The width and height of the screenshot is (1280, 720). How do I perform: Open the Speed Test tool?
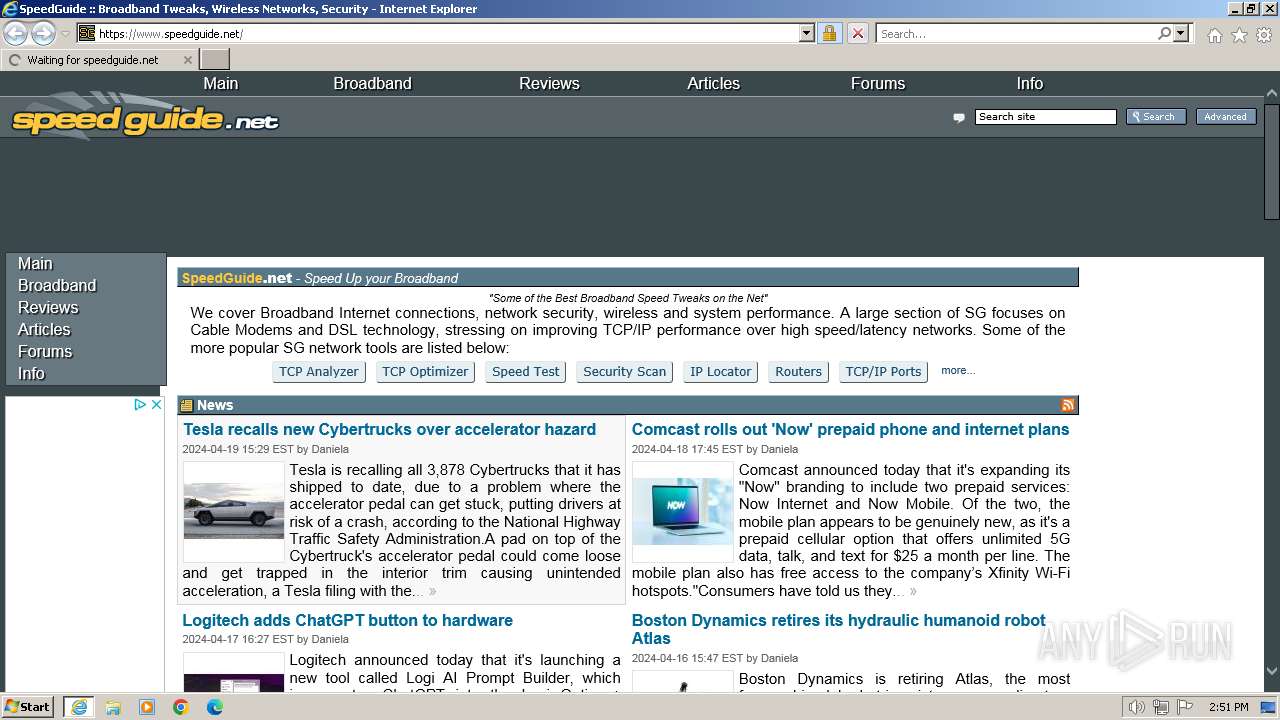[526, 372]
